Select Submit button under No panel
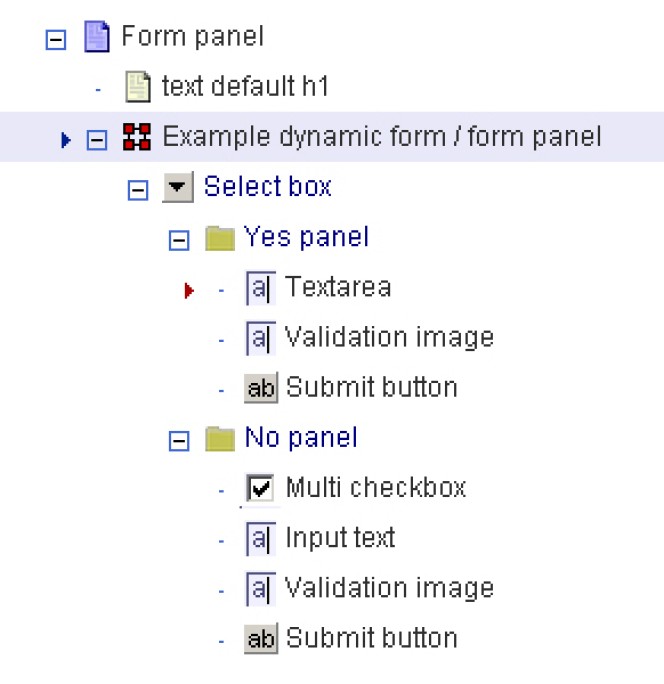 tap(371, 638)
